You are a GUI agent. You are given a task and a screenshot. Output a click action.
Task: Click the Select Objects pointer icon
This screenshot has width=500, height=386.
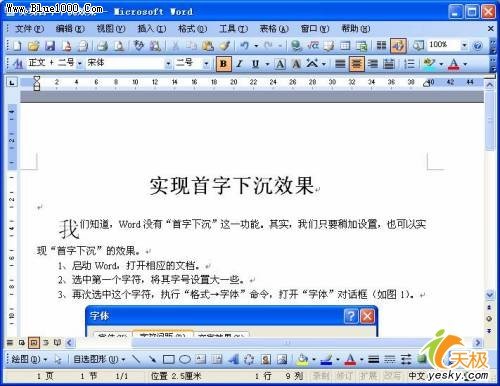pos(58,359)
